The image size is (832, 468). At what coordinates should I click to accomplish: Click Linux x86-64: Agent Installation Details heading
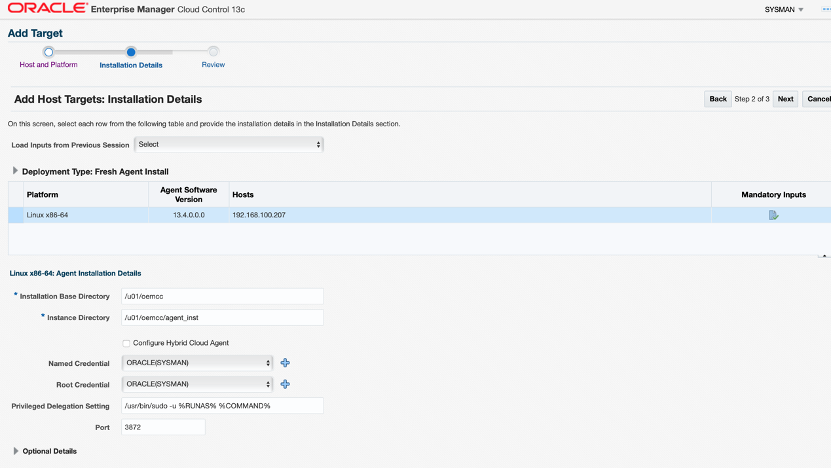click(75, 273)
